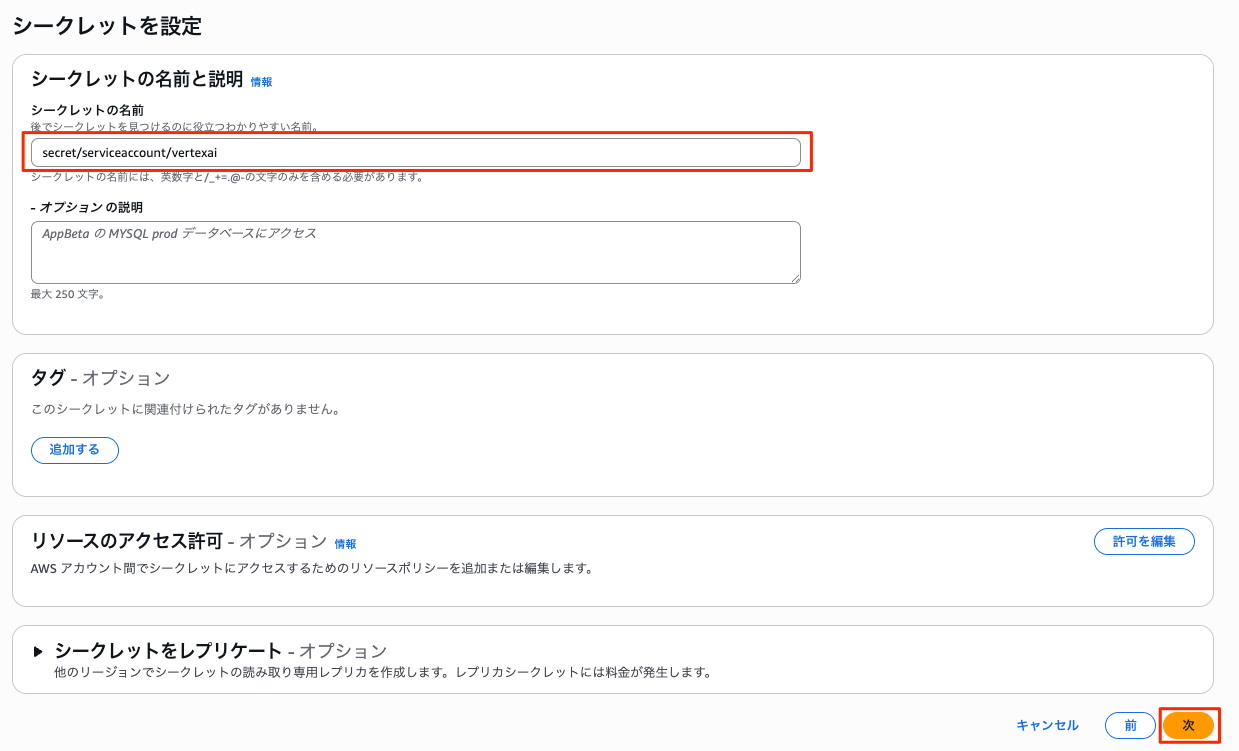
Task: Click the no-tags-associated message text
Action: (x=185, y=409)
